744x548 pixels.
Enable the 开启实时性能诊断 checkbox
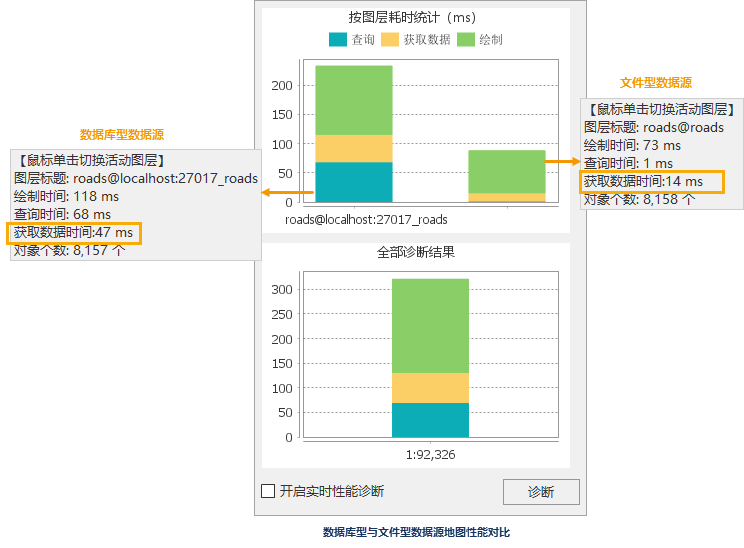(268, 491)
